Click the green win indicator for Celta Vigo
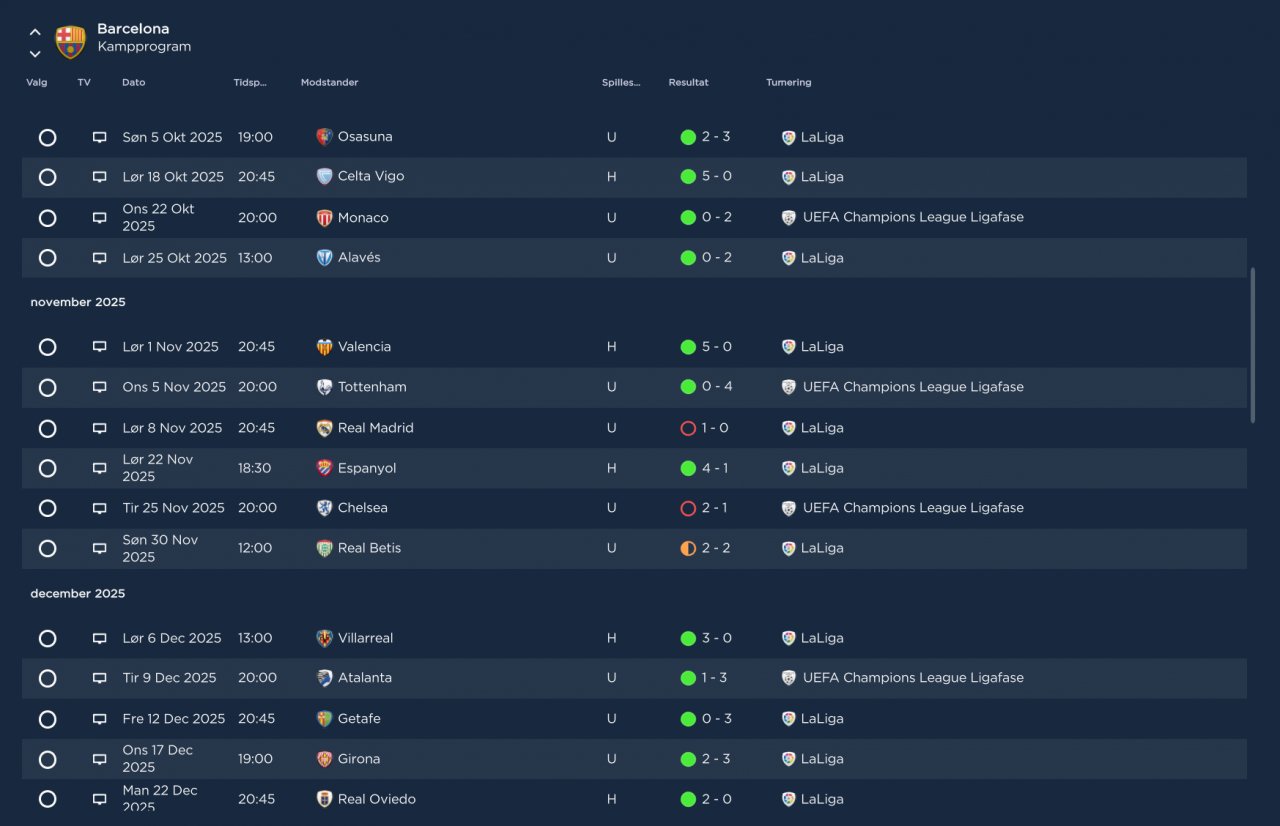Viewport: 1280px width, 826px height. coord(688,177)
